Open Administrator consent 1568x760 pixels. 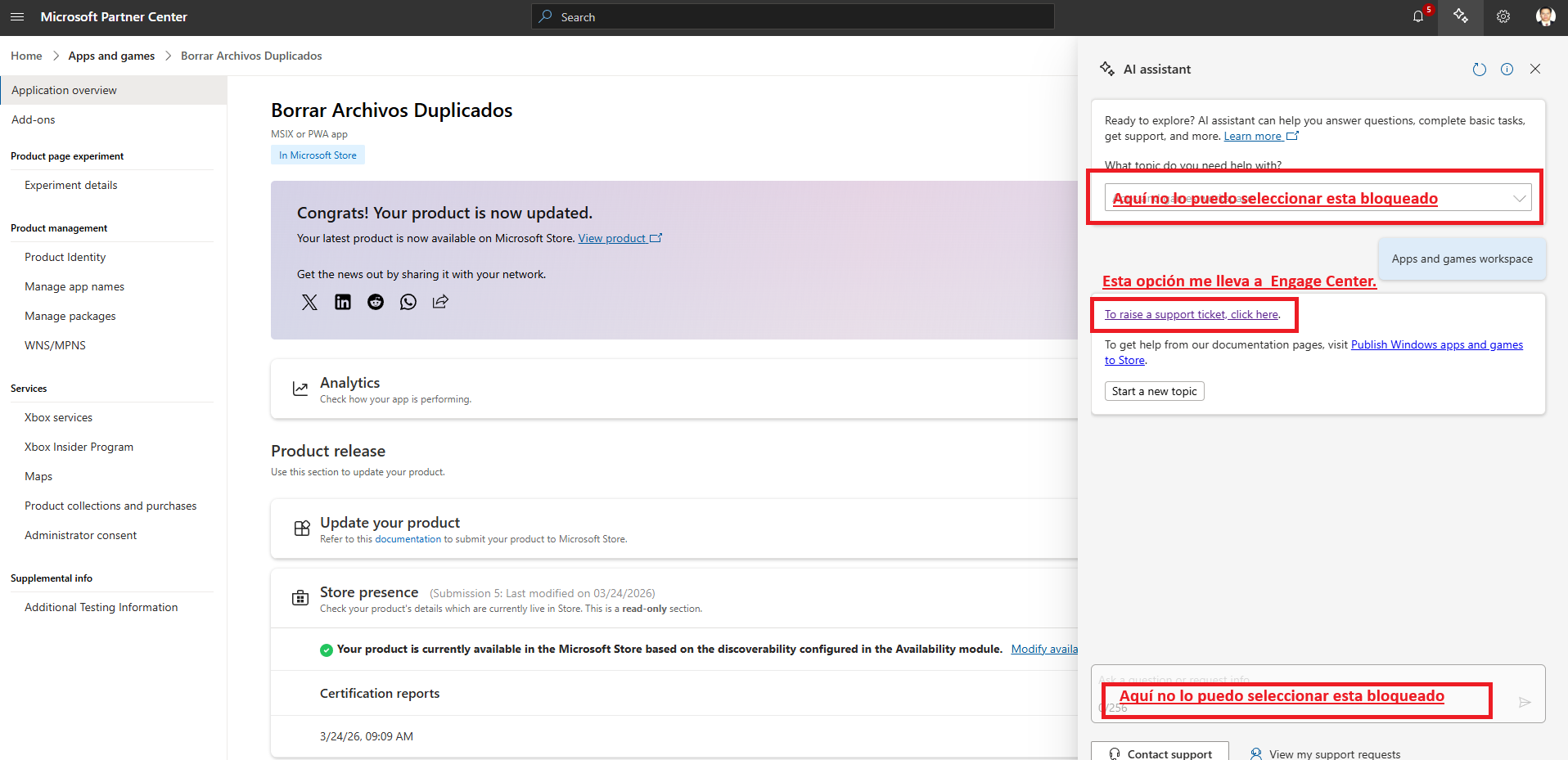tap(81, 535)
